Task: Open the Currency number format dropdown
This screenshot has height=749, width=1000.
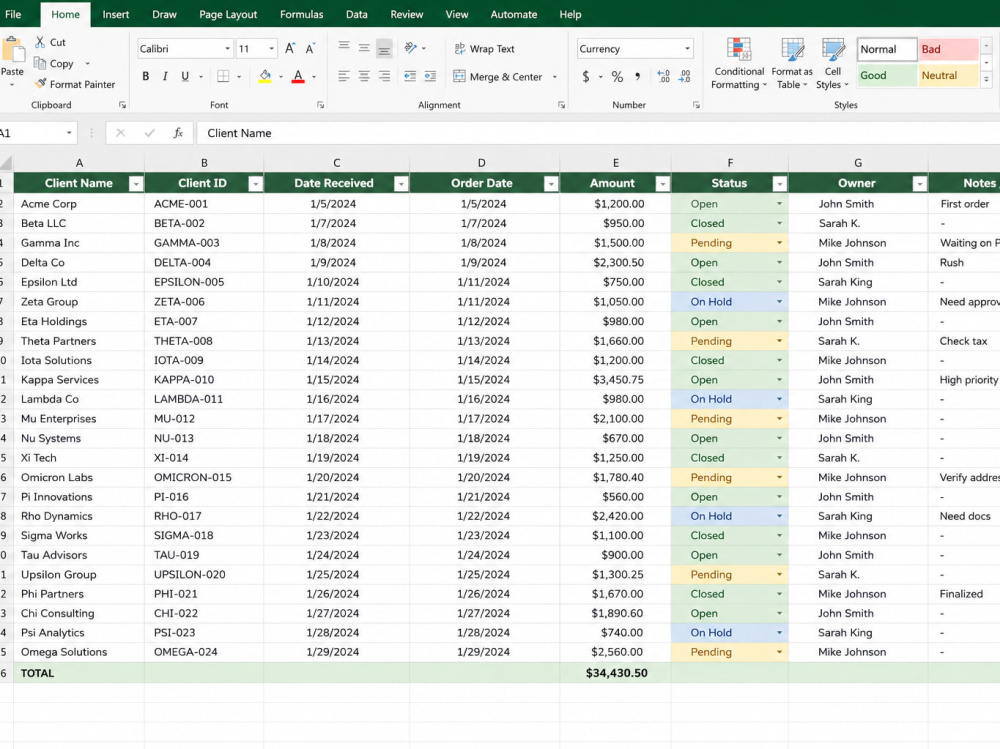Action: pyautogui.click(x=687, y=48)
